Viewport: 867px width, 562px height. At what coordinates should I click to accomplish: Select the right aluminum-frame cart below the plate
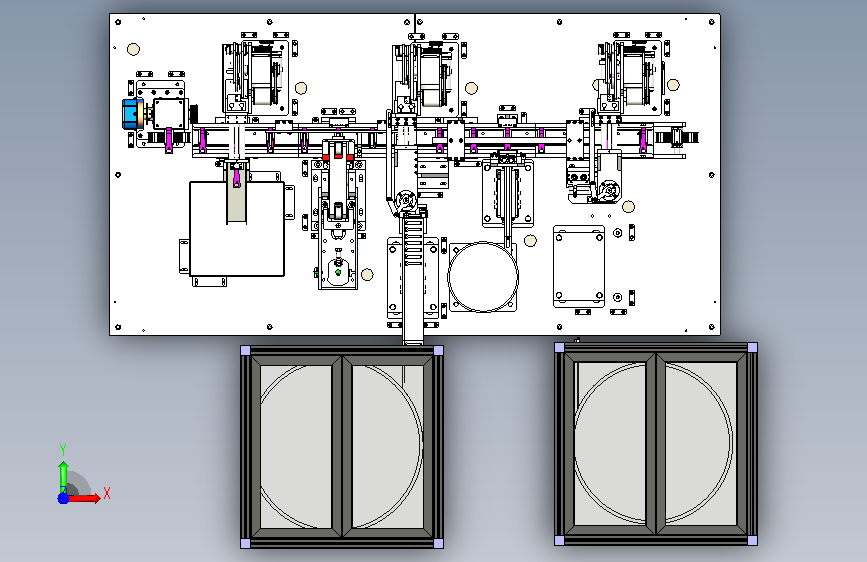click(656, 444)
